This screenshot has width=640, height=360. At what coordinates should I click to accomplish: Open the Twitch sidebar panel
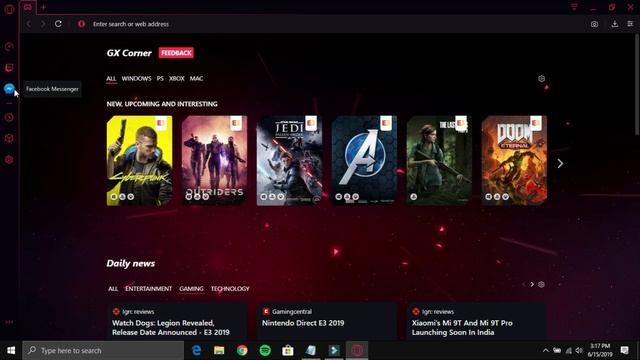pyautogui.click(x=9, y=67)
